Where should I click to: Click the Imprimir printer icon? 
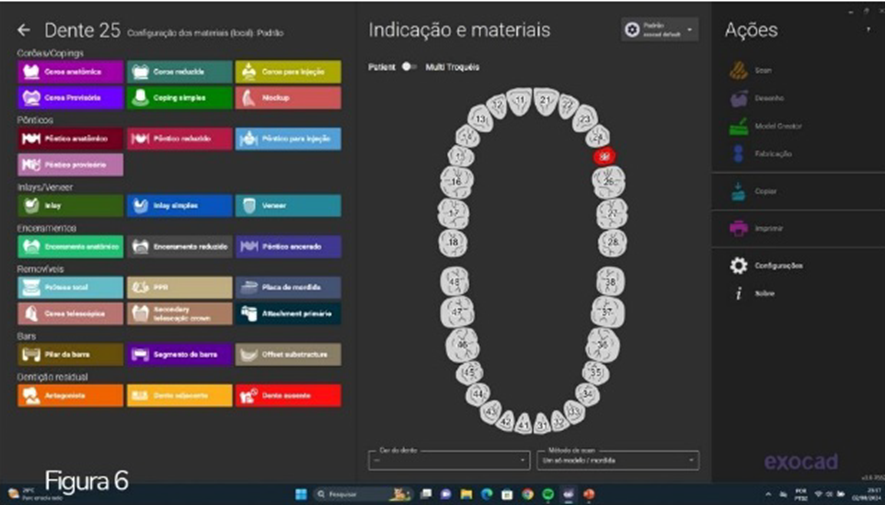coord(739,229)
